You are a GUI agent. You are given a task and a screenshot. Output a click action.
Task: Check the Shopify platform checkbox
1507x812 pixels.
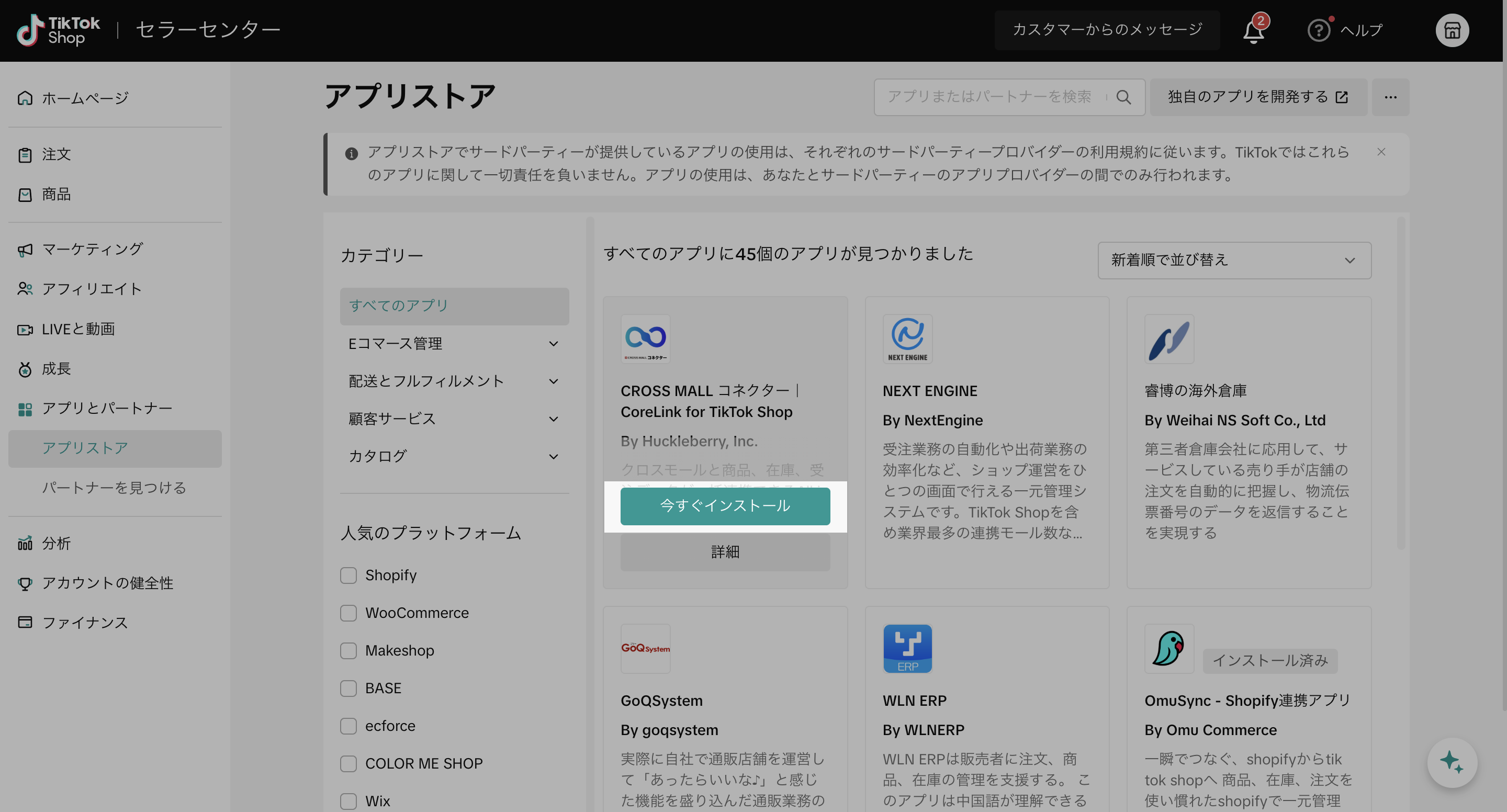[348, 575]
